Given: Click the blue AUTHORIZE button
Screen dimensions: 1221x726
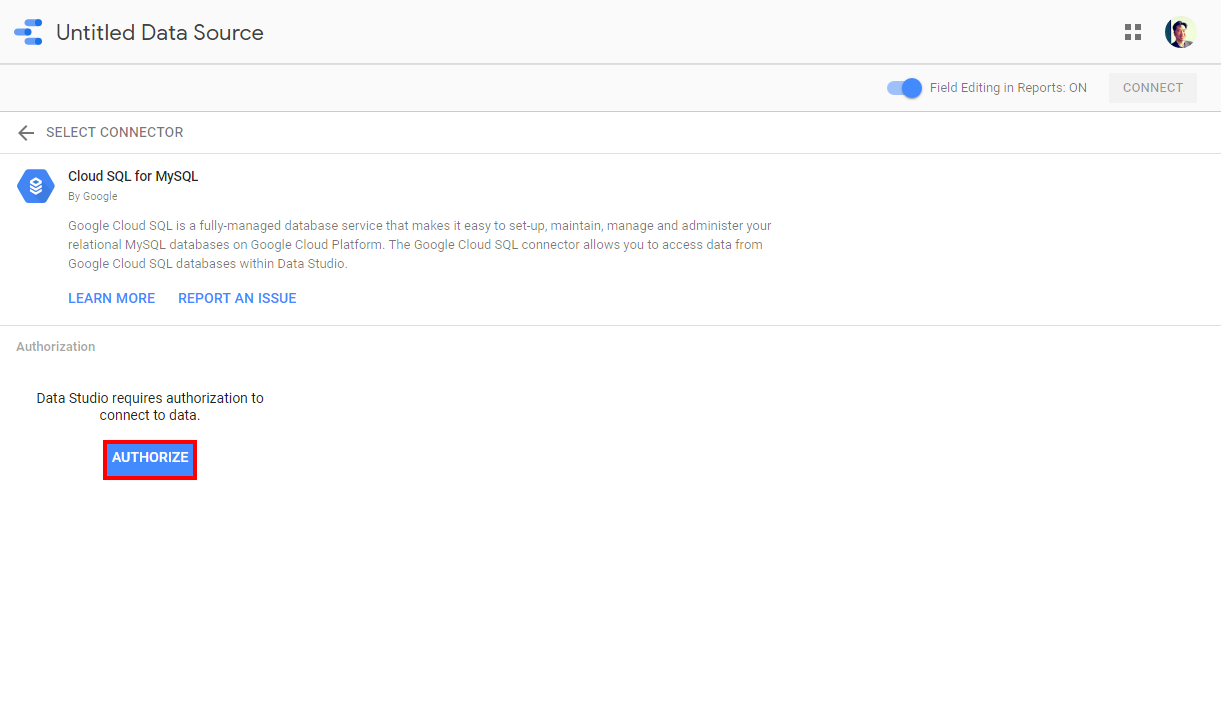Looking at the screenshot, I should (150, 458).
